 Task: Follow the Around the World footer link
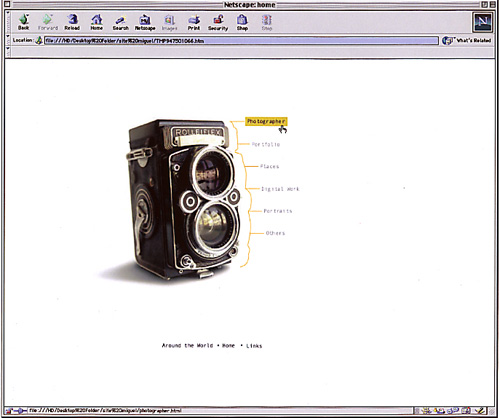[x=187, y=346]
